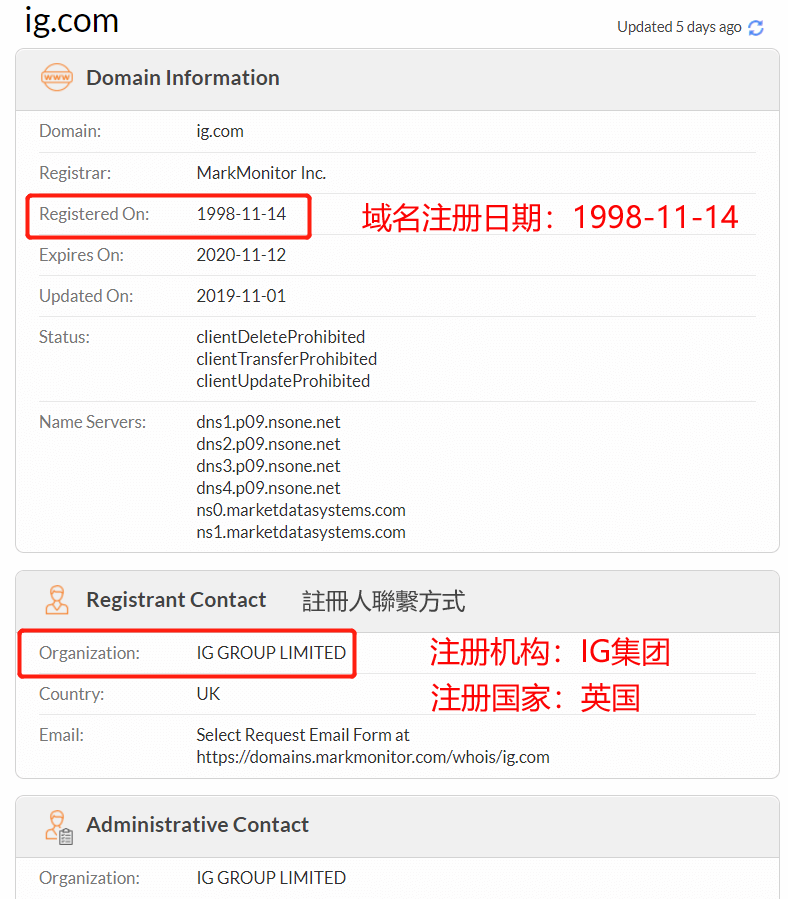Select name server dns1.p09.nsone.net
Viewport: 788px width, 899px height.
tap(268, 422)
